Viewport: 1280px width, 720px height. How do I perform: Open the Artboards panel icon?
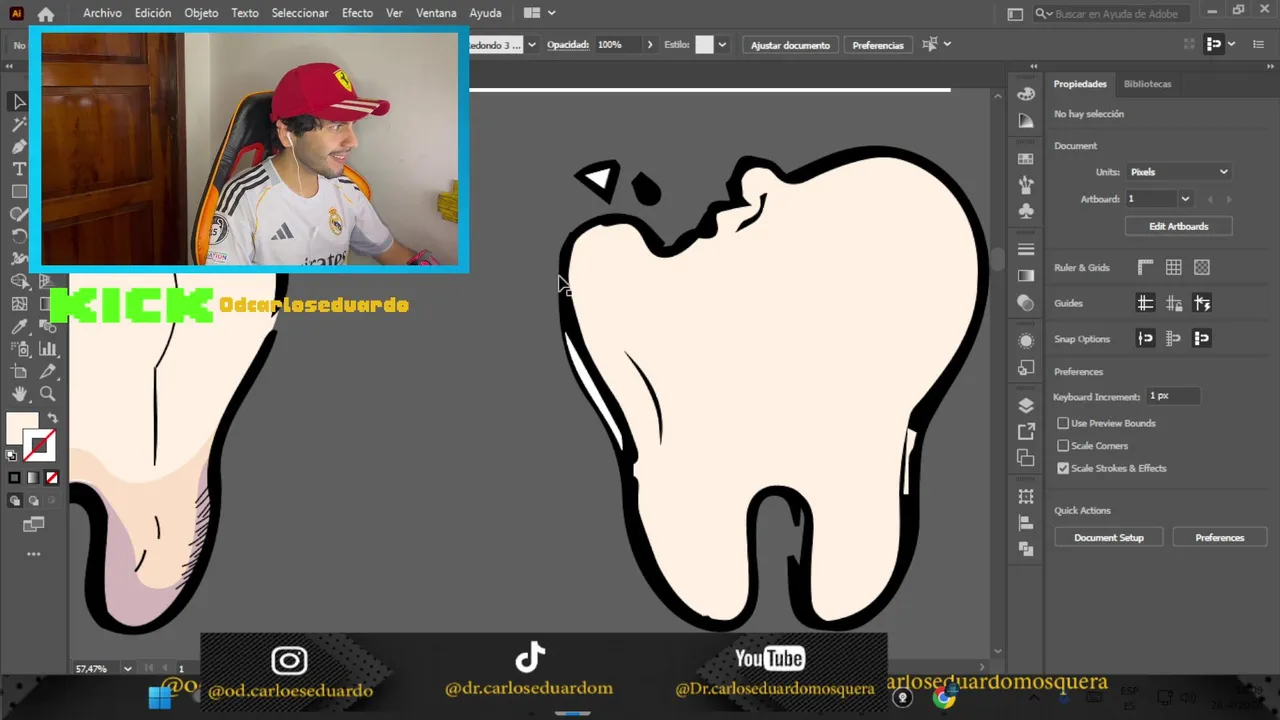tap(1026, 457)
